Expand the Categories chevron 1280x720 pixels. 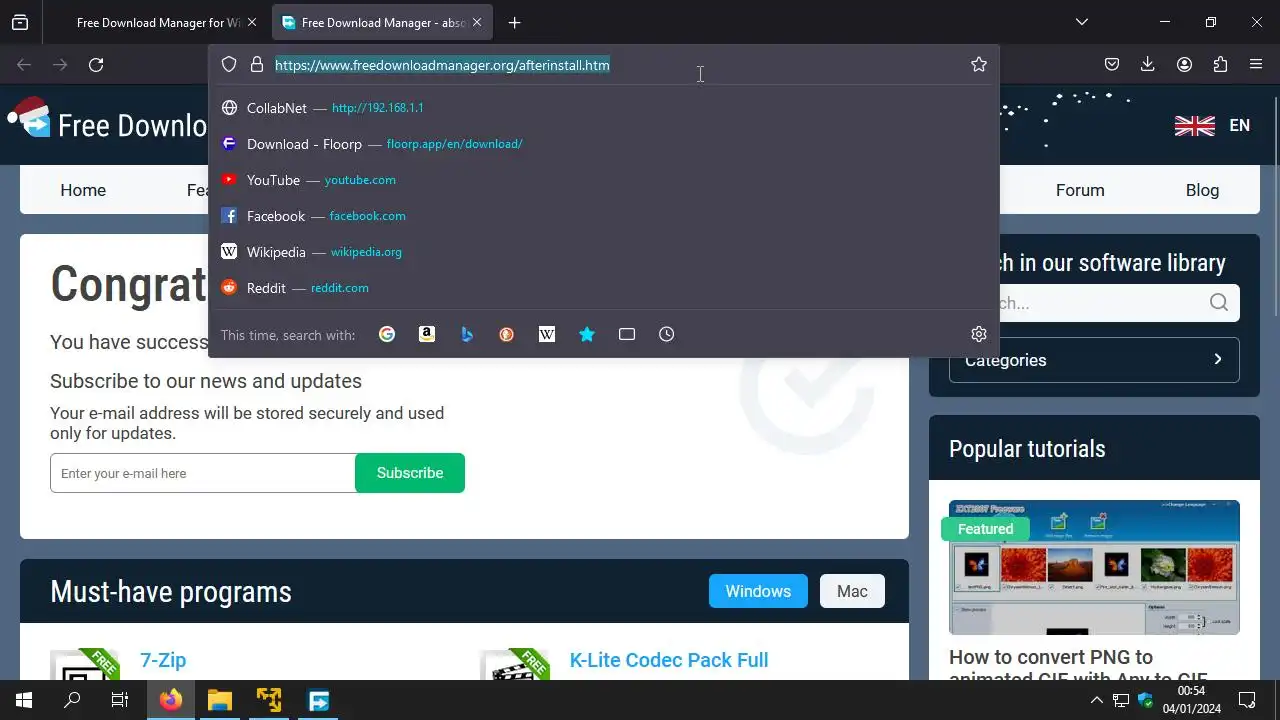click(x=1217, y=359)
